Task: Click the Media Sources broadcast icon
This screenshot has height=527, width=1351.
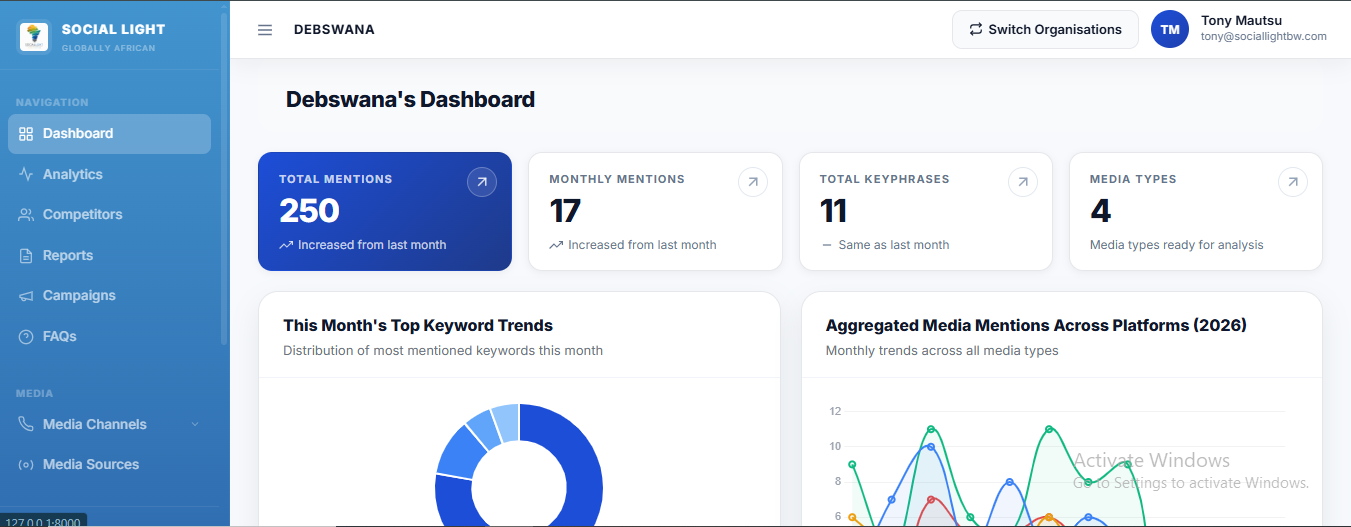Action: [26, 465]
